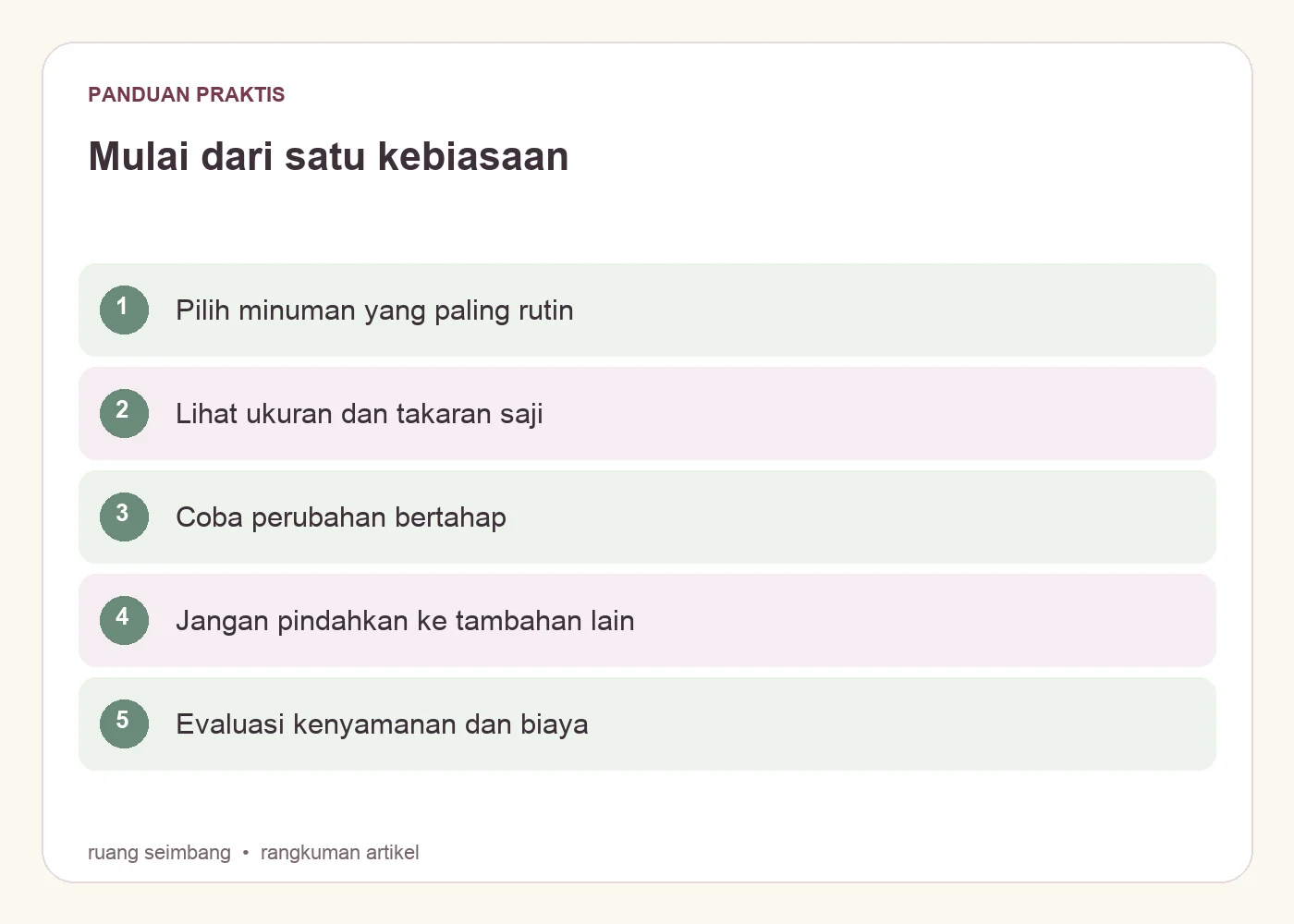Click the number 5 step badge

coord(124,723)
